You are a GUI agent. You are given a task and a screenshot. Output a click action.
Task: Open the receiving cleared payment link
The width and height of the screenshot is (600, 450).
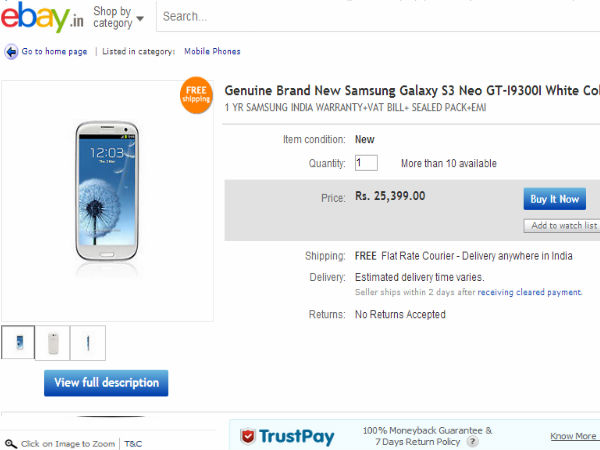point(529,293)
